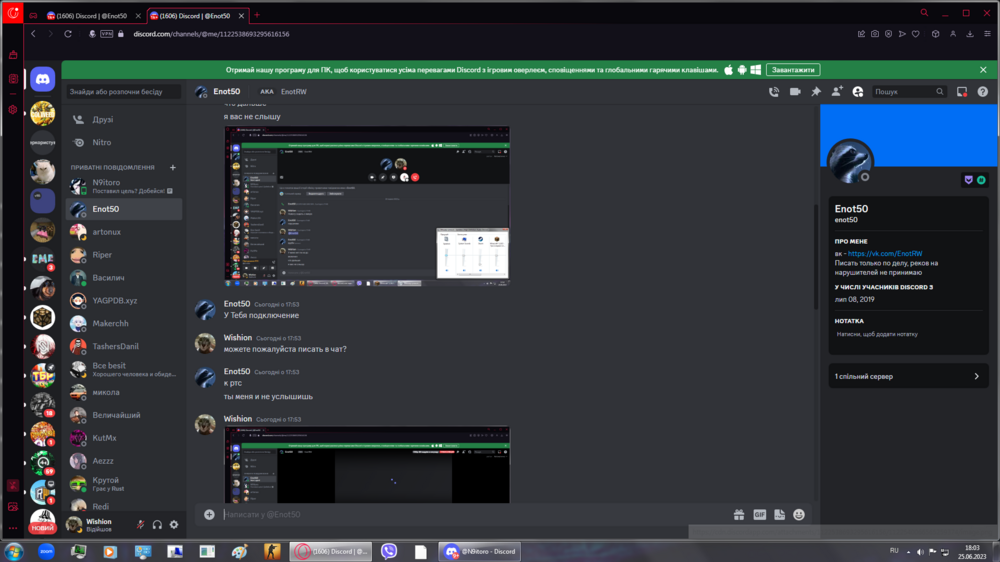
Task: Open conversation with artonux
Action: [124, 232]
